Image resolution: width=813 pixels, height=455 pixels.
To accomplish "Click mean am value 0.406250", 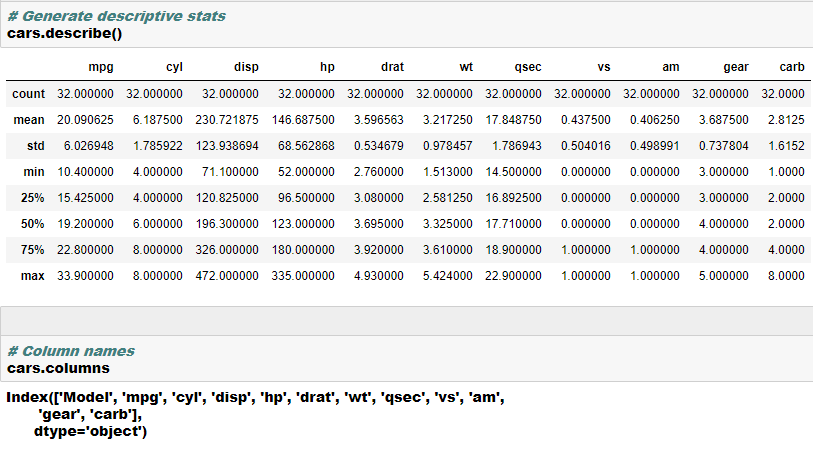I will [655, 120].
